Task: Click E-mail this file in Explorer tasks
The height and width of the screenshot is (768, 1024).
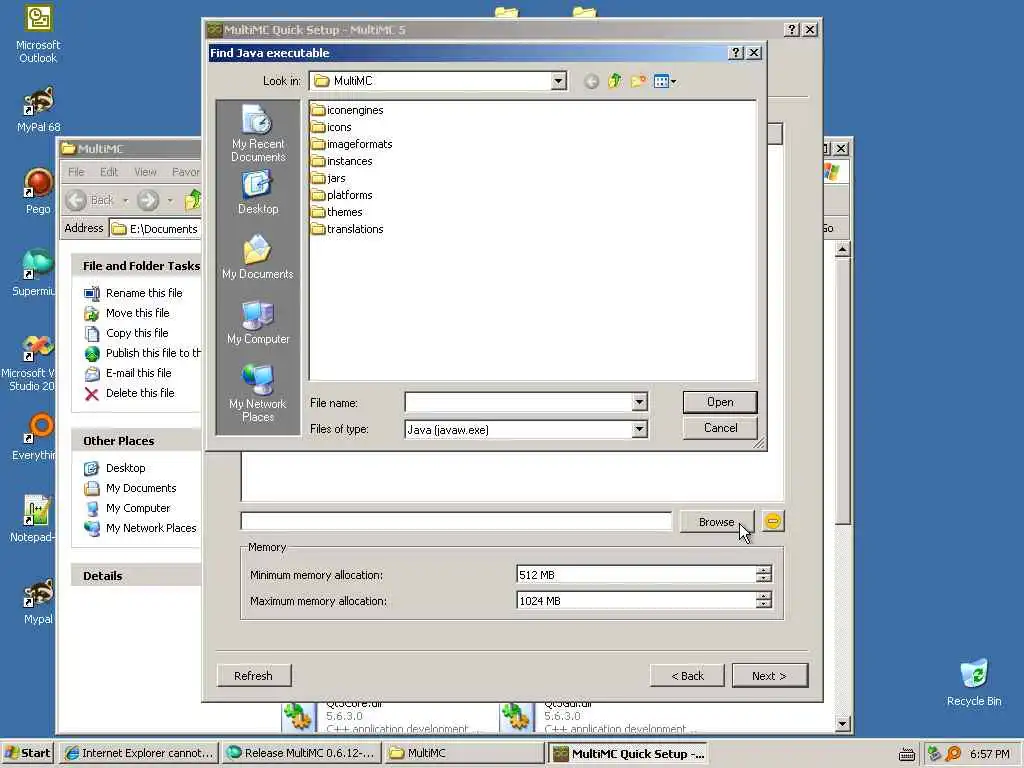Action: [138, 373]
